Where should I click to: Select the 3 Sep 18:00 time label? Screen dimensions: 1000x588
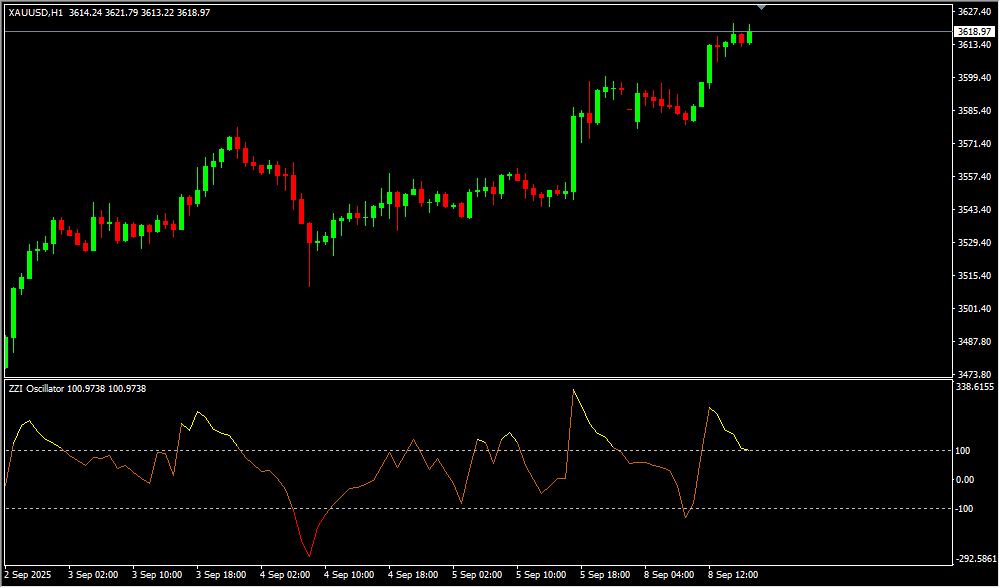[x=220, y=575]
